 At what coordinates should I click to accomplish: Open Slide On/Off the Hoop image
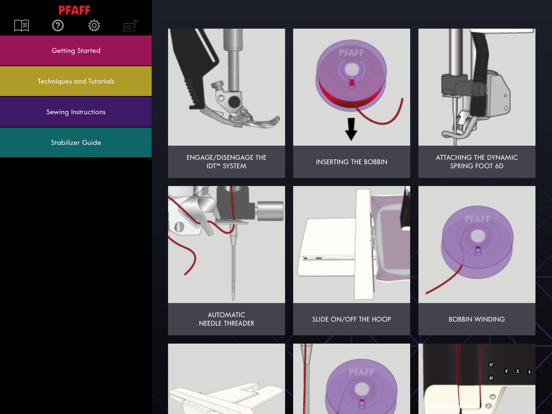(x=351, y=244)
